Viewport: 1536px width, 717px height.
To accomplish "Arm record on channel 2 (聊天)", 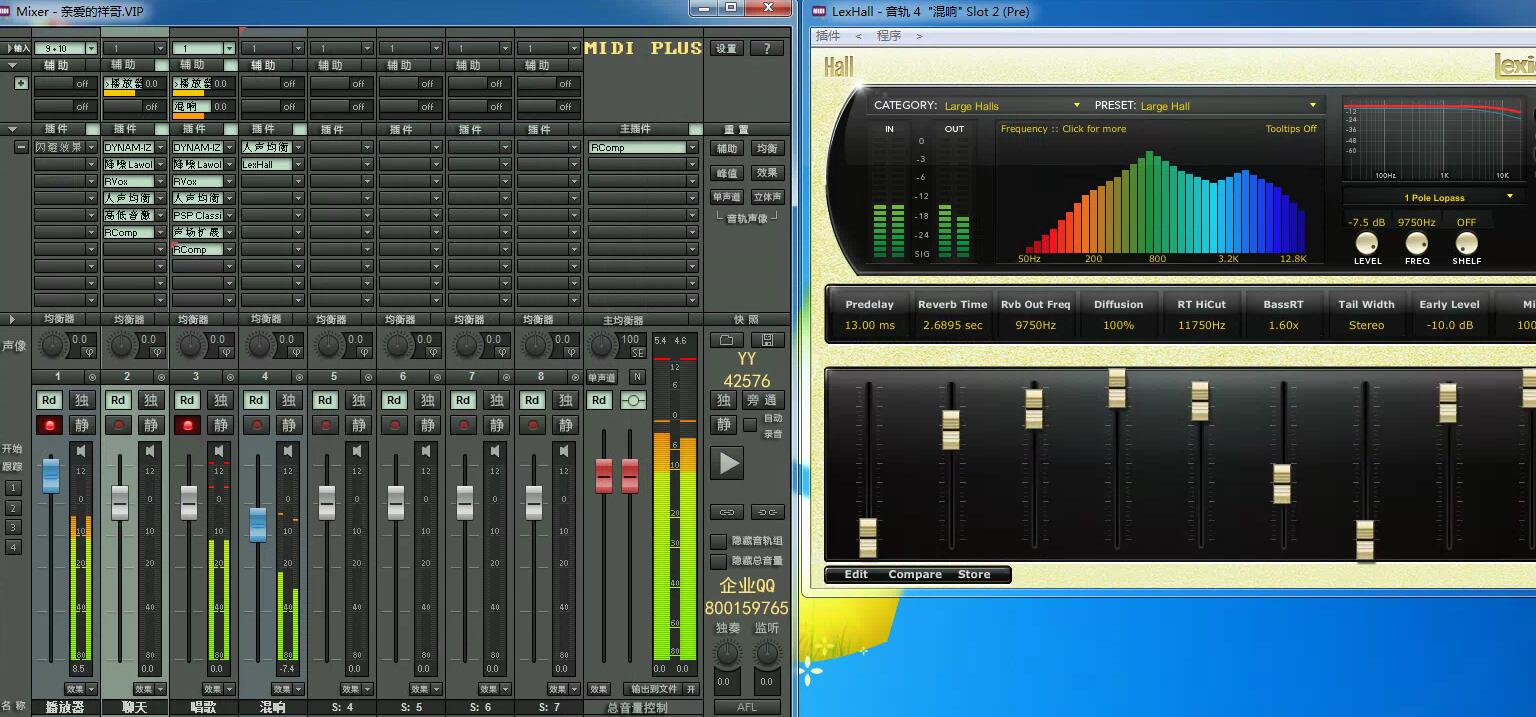I will coord(118,425).
